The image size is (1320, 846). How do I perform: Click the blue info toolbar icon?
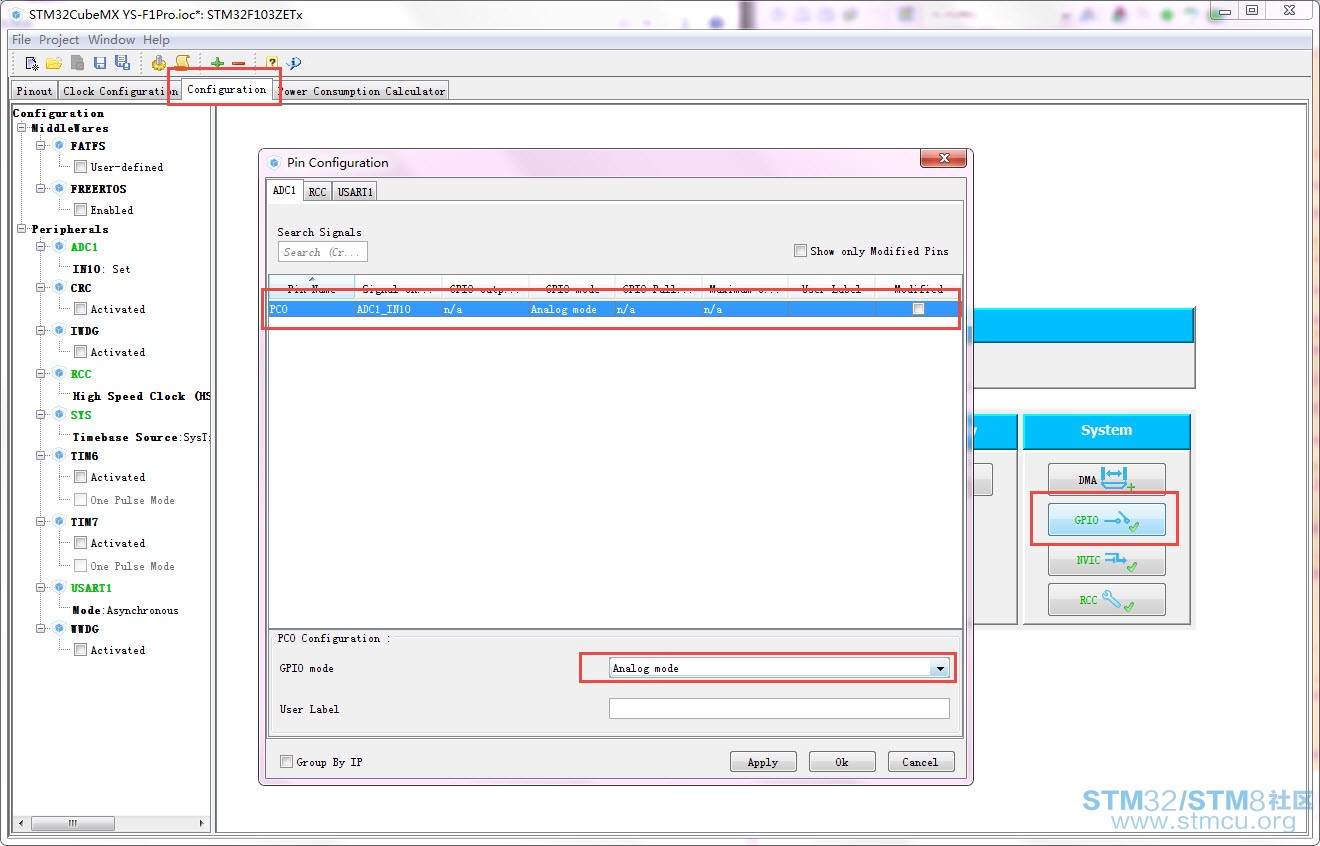click(294, 63)
